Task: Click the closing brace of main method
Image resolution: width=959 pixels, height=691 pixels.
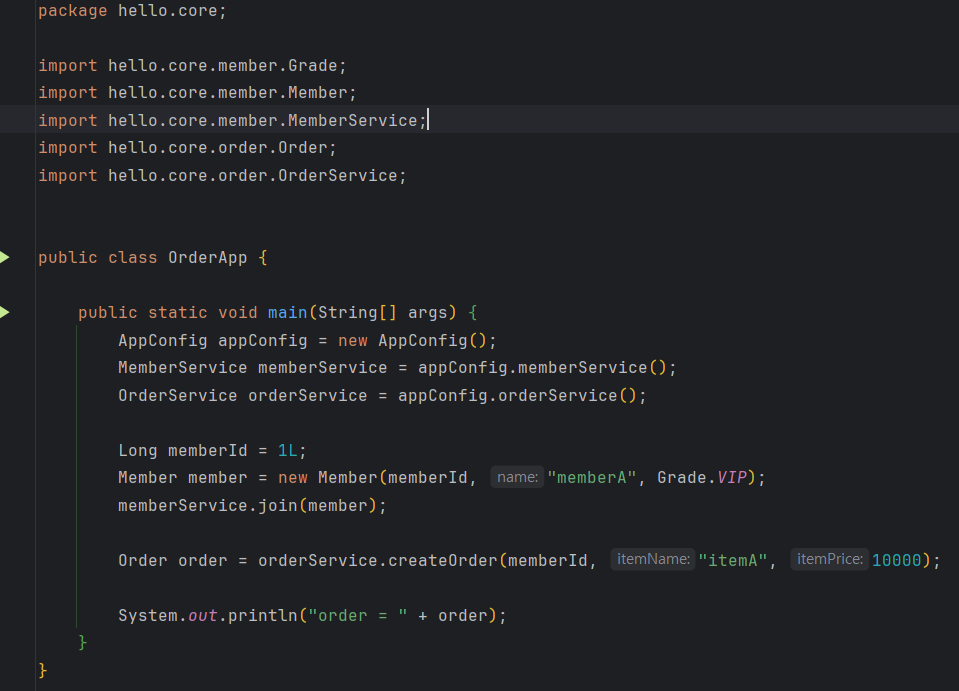Action: pos(83,643)
